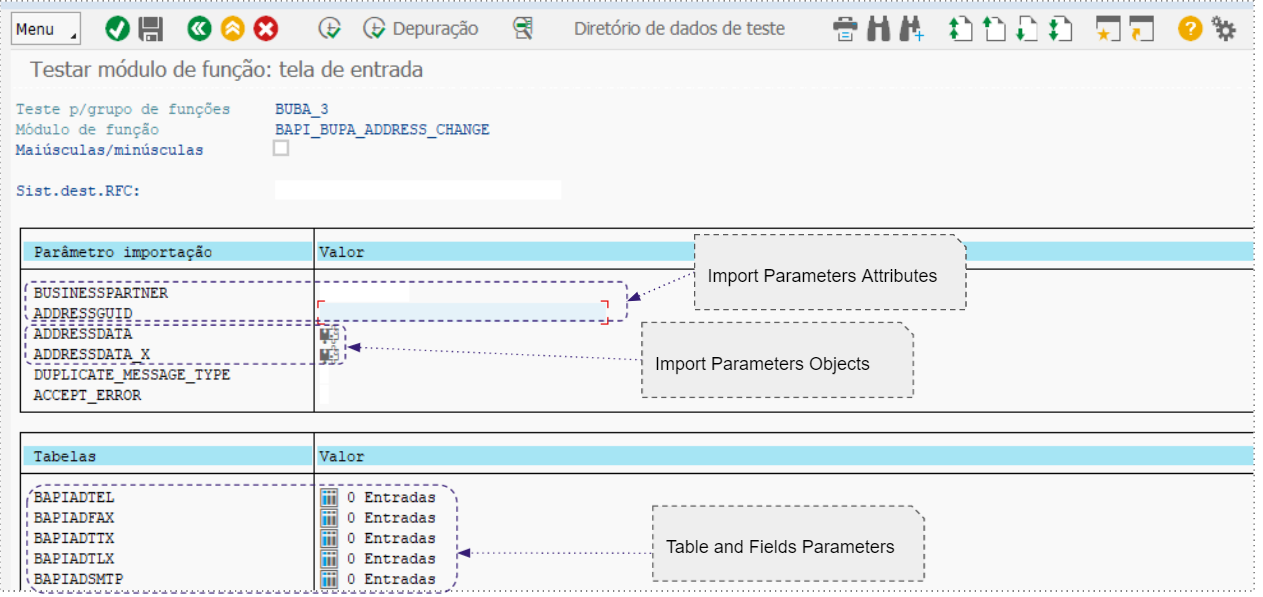Open the gear customize layout icon
This screenshot has height=597, width=1263.
pyautogui.click(x=1223, y=29)
